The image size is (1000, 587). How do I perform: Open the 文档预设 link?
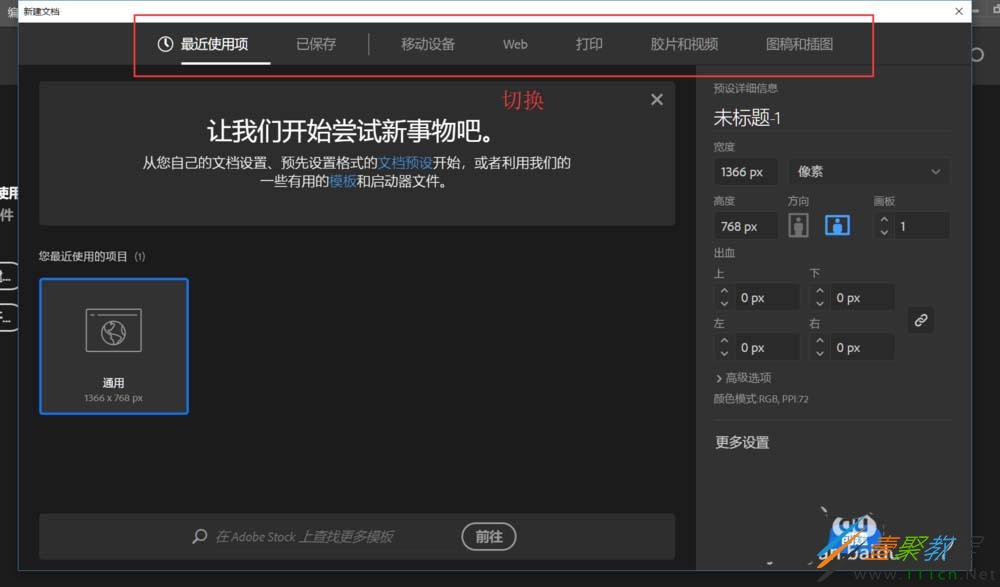[x=405, y=163]
